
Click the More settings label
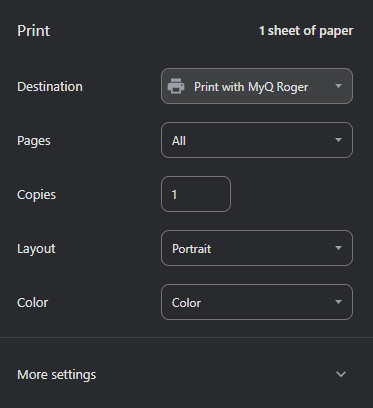point(57,375)
